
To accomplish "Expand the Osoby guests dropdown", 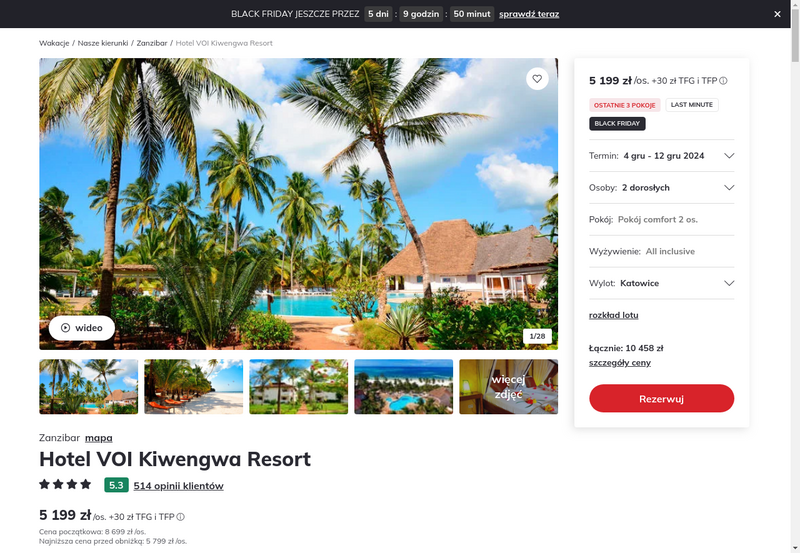I will [x=661, y=188].
